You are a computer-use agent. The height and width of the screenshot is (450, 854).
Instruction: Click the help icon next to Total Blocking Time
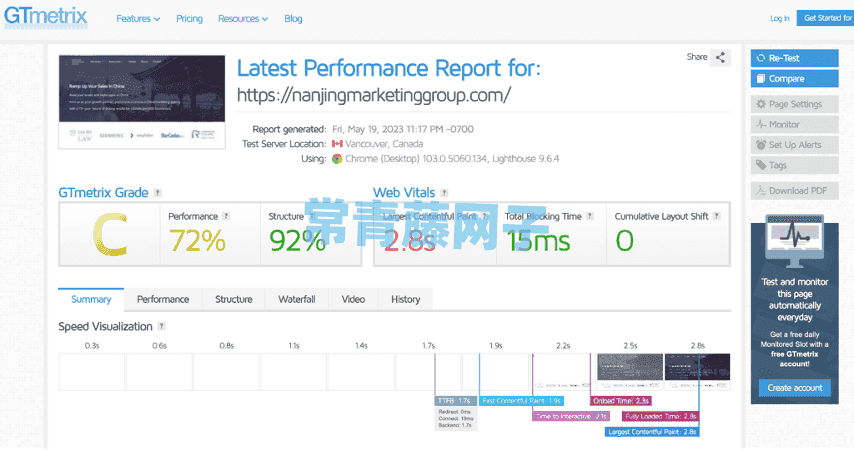click(x=589, y=216)
